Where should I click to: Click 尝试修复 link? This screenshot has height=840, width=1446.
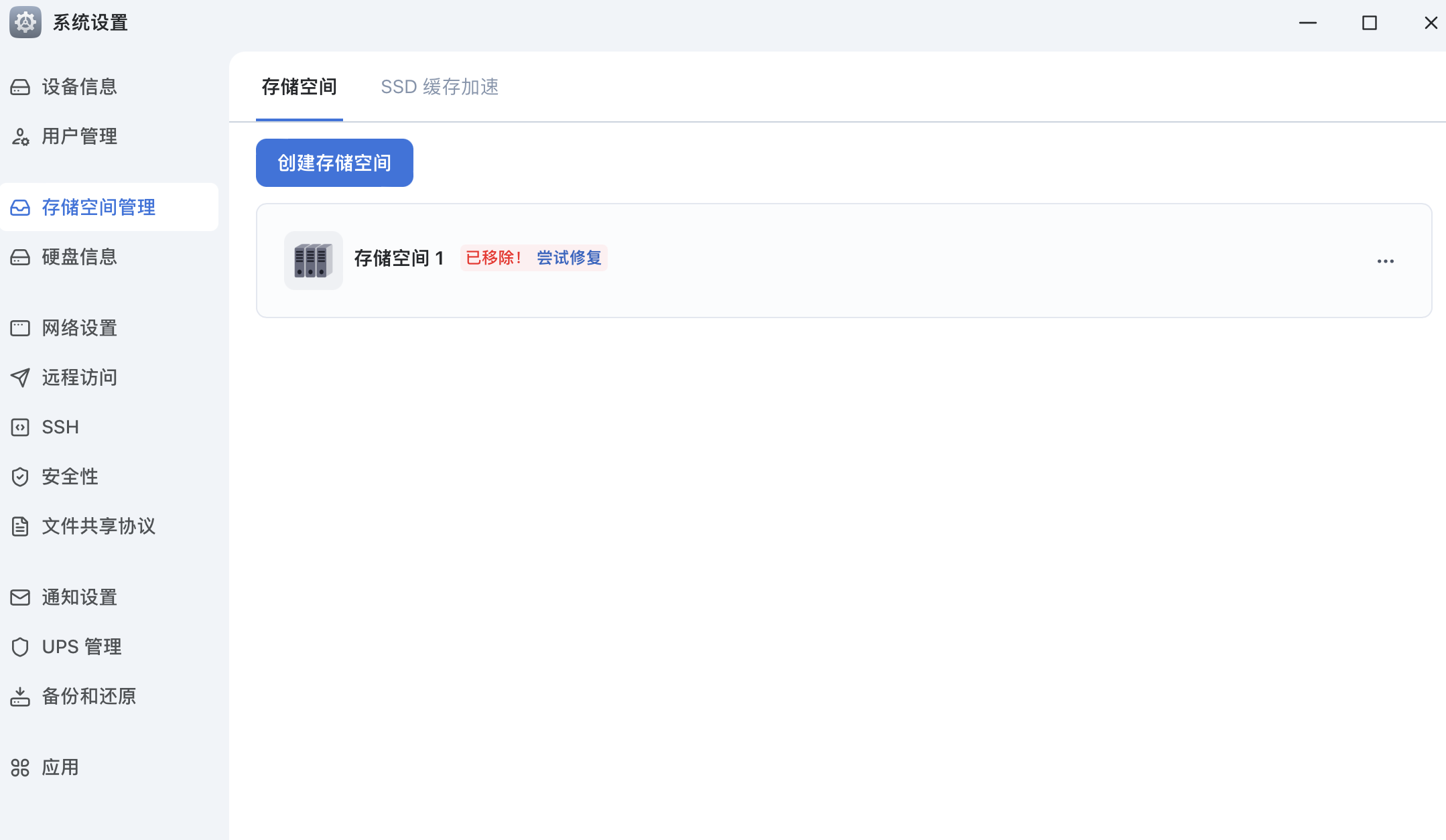click(569, 258)
